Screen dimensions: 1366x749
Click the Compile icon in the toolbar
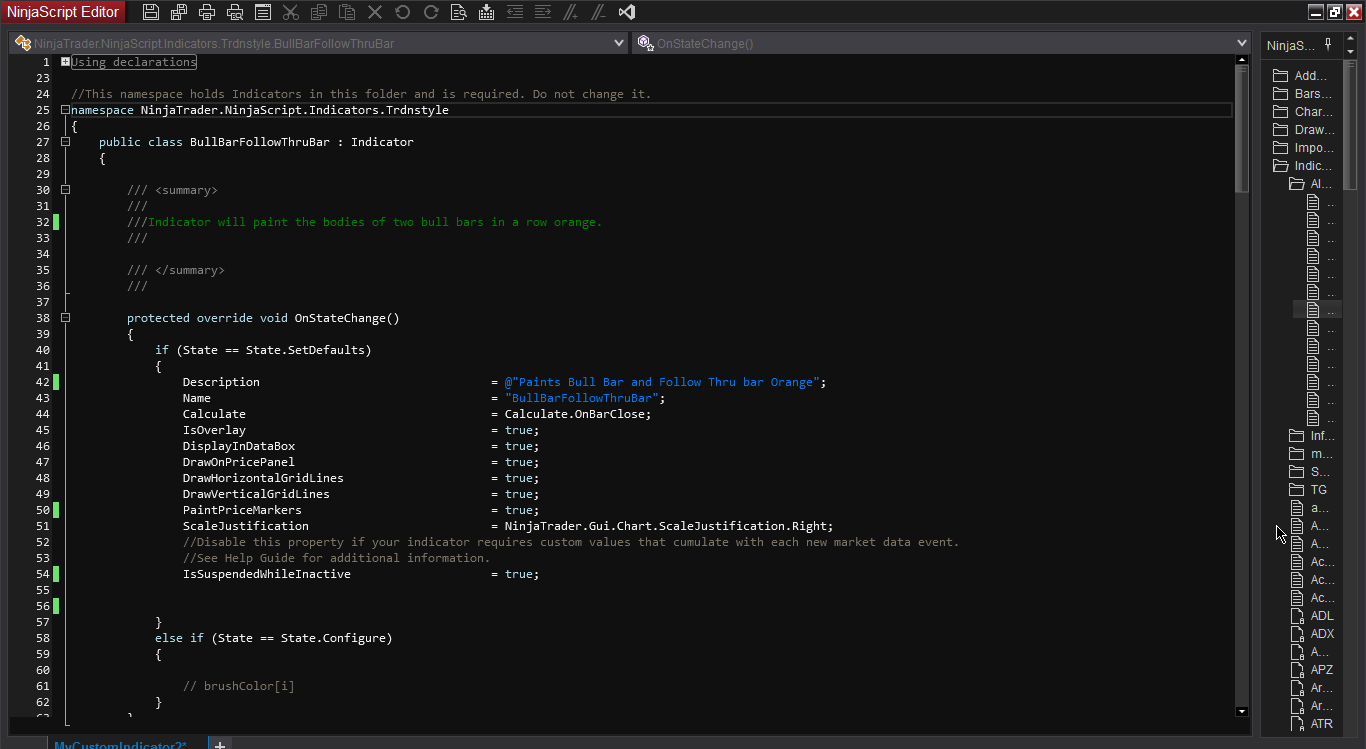coord(487,12)
